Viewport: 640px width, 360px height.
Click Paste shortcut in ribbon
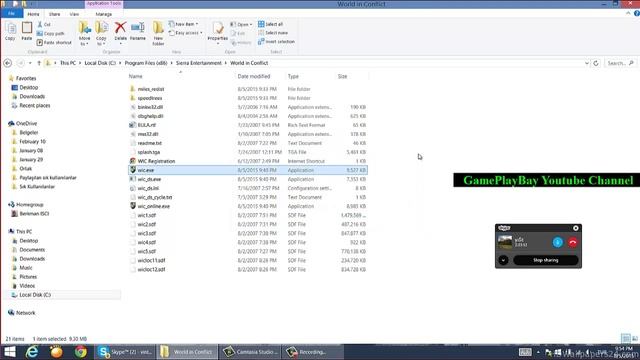54,42
